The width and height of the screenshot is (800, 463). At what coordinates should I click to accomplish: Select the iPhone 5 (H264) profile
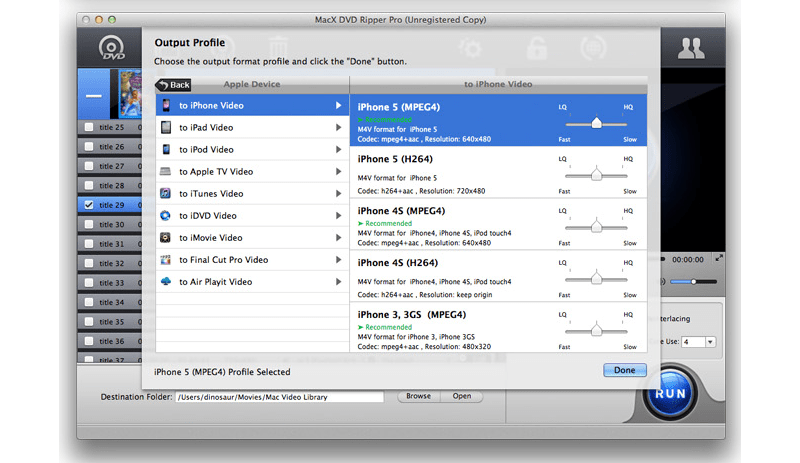click(x=498, y=173)
